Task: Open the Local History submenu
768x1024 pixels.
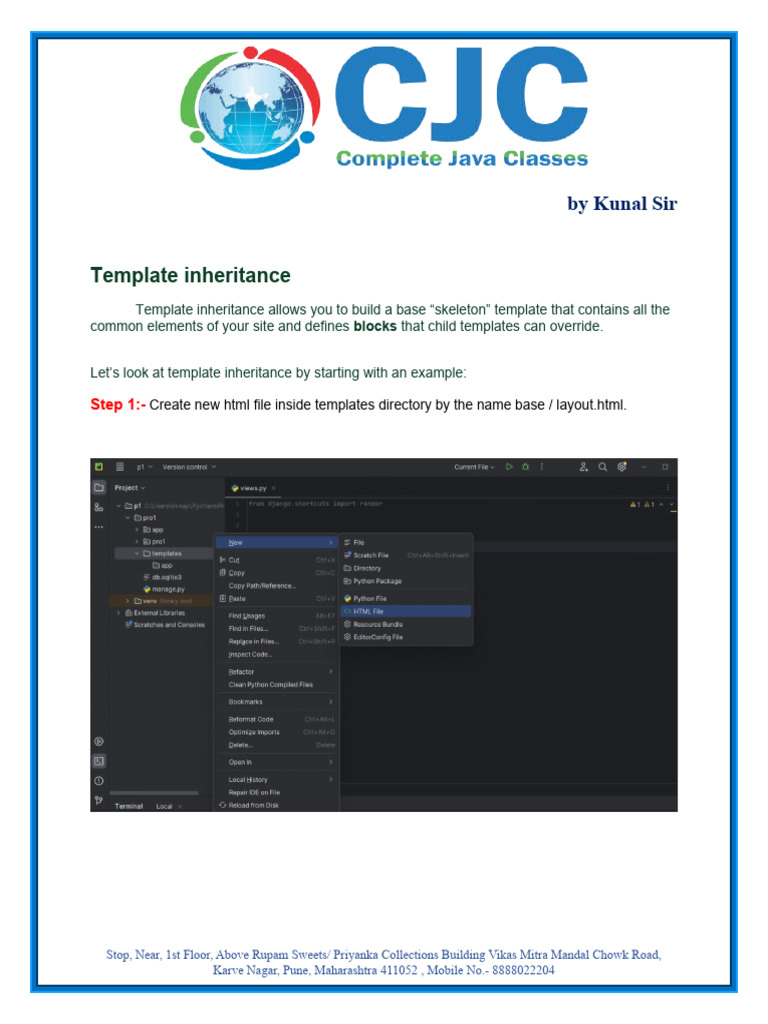Action: pos(277,780)
